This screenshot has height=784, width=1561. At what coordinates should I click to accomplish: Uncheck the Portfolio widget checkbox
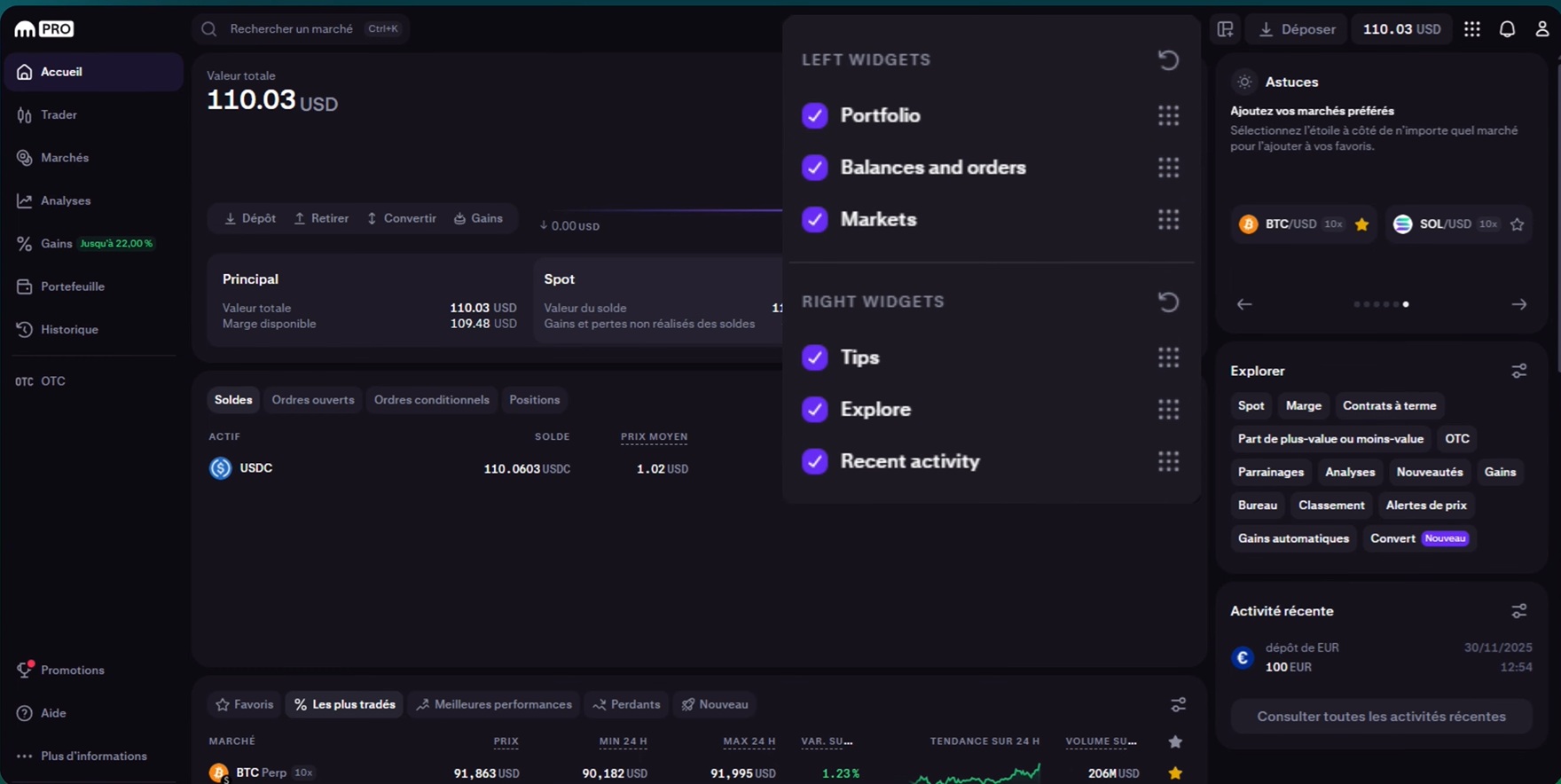pyautogui.click(x=814, y=115)
